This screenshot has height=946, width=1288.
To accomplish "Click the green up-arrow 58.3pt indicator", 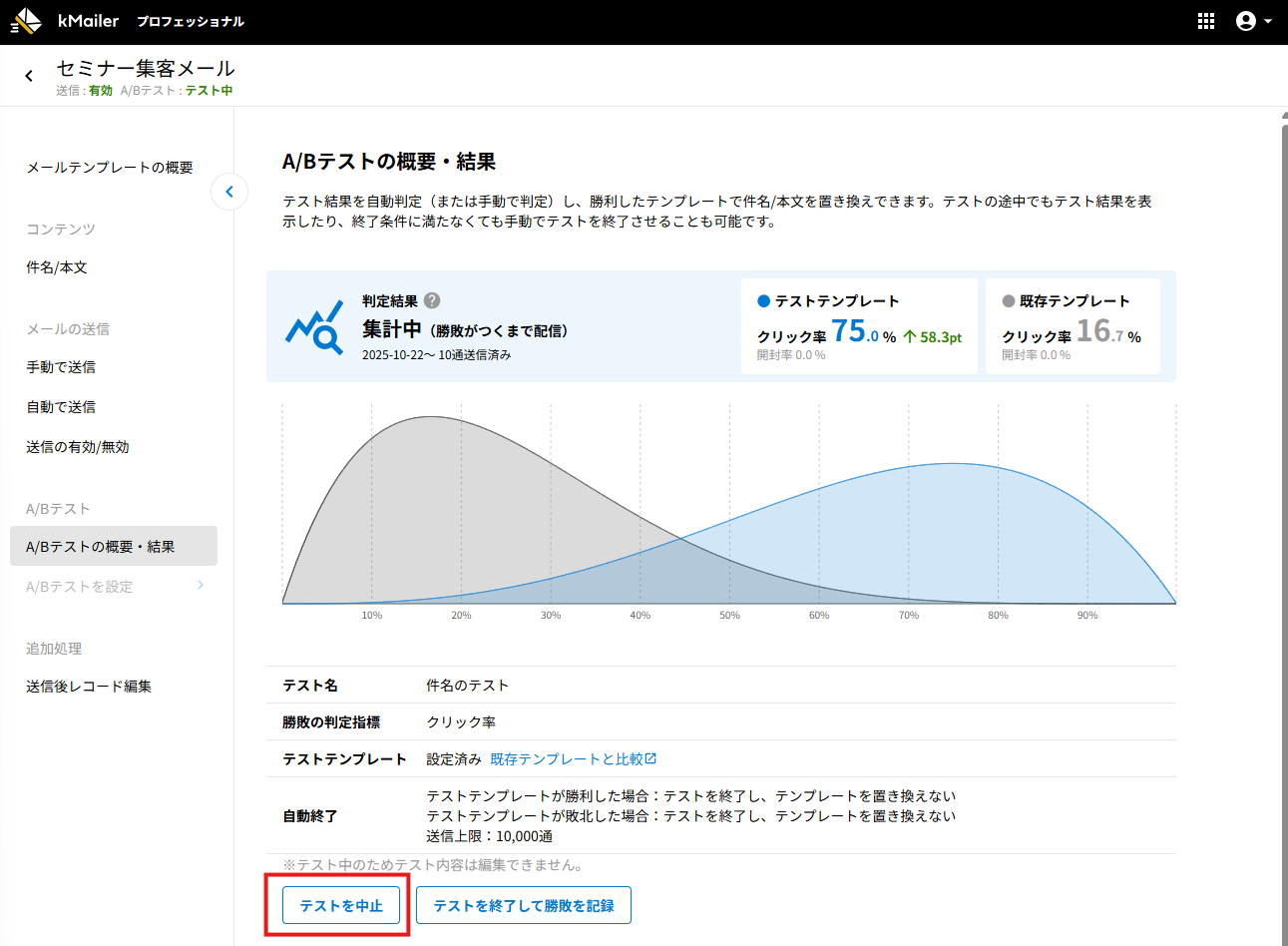I will click(x=932, y=337).
